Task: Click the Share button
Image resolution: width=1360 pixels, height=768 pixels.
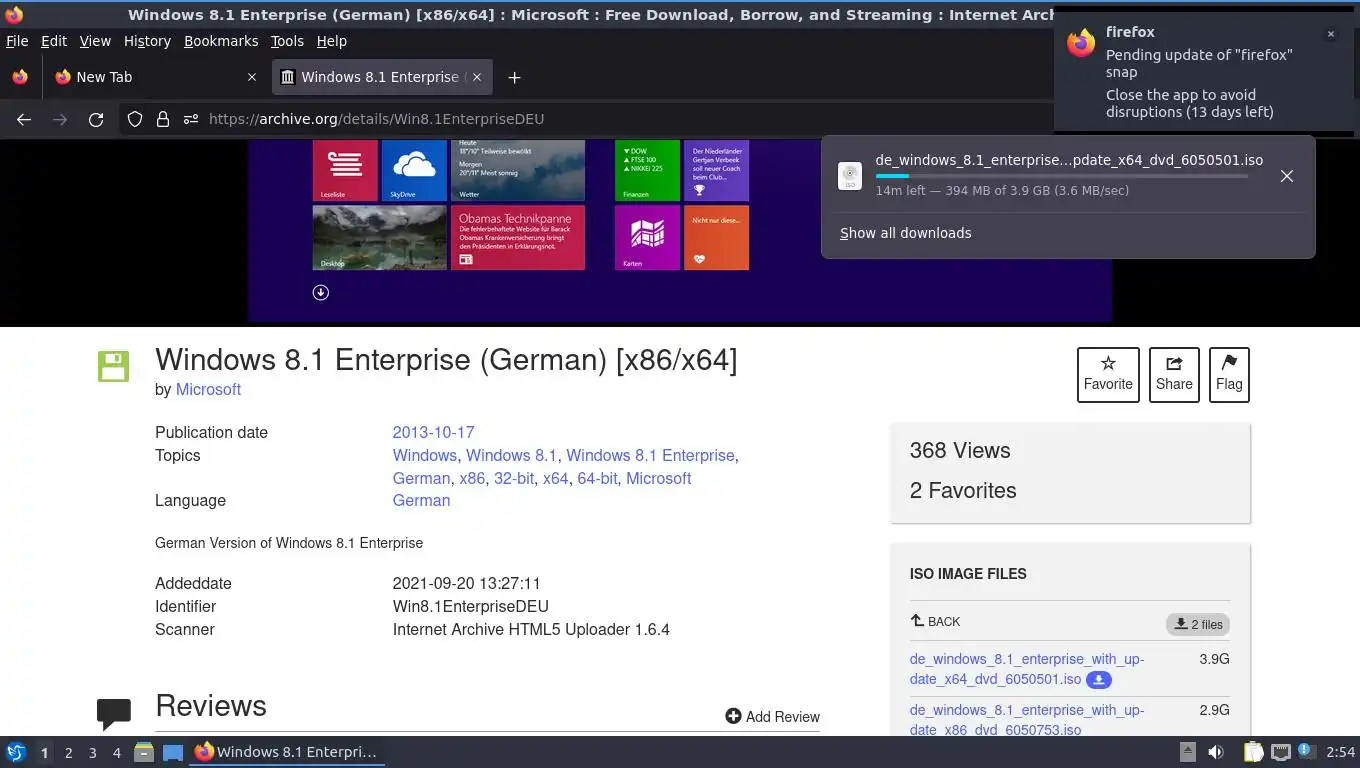Action: tap(1174, 375)
